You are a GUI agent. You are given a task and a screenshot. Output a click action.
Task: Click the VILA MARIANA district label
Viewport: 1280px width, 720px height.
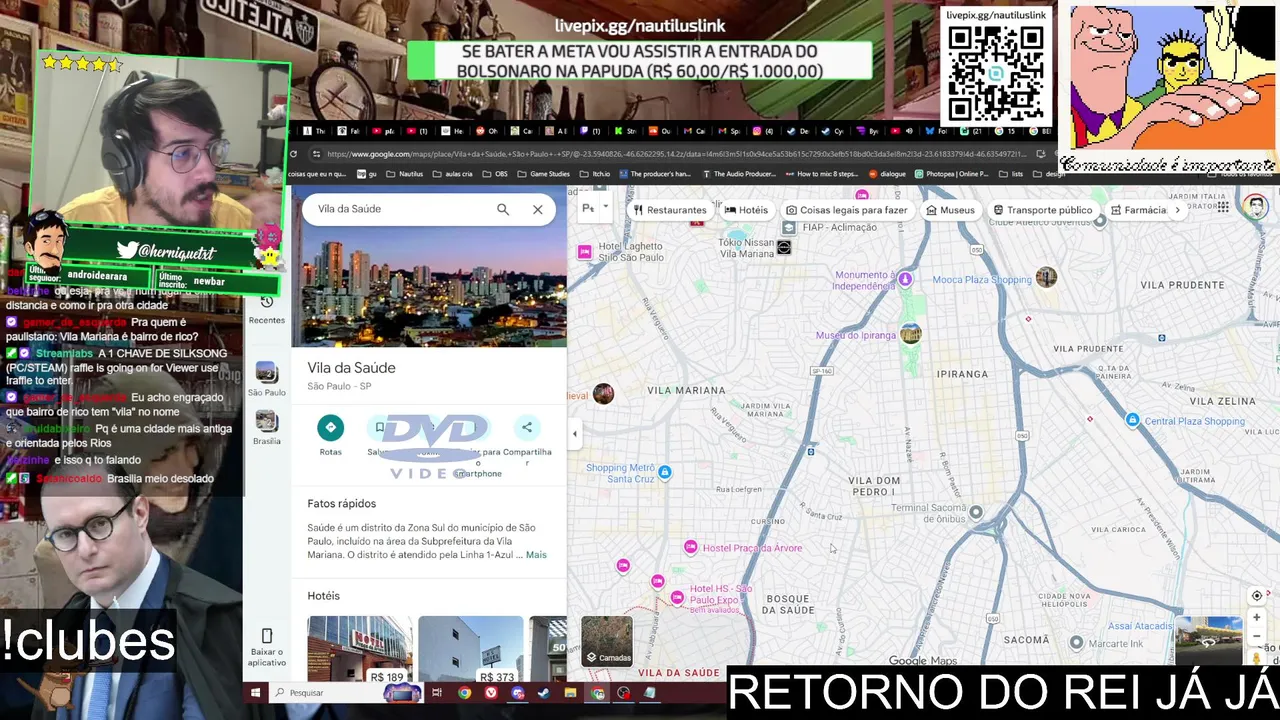point(686,390)
